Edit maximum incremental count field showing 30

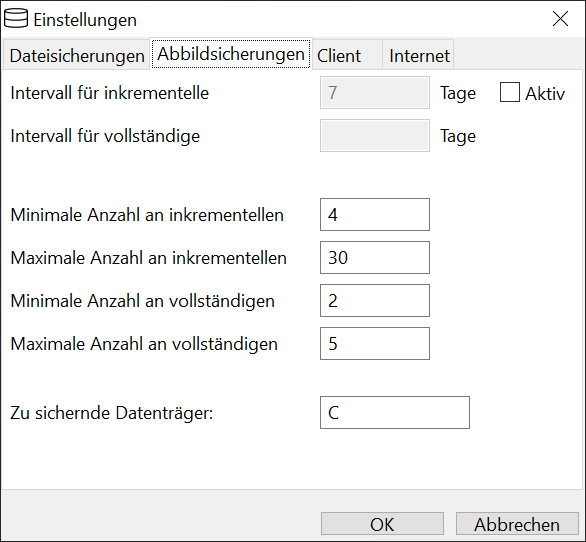[x=375, y=258]
